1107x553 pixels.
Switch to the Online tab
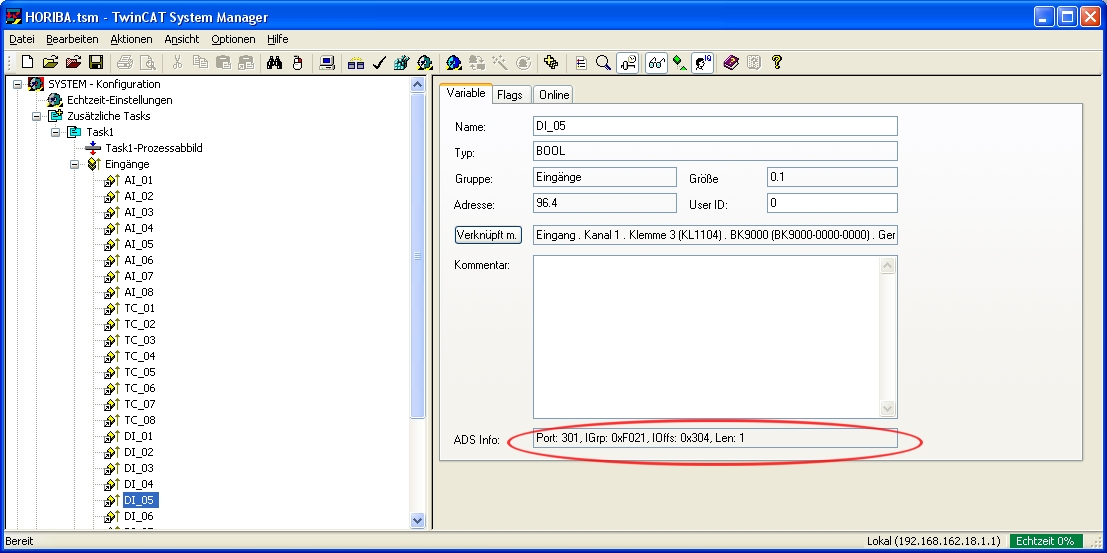553,95
